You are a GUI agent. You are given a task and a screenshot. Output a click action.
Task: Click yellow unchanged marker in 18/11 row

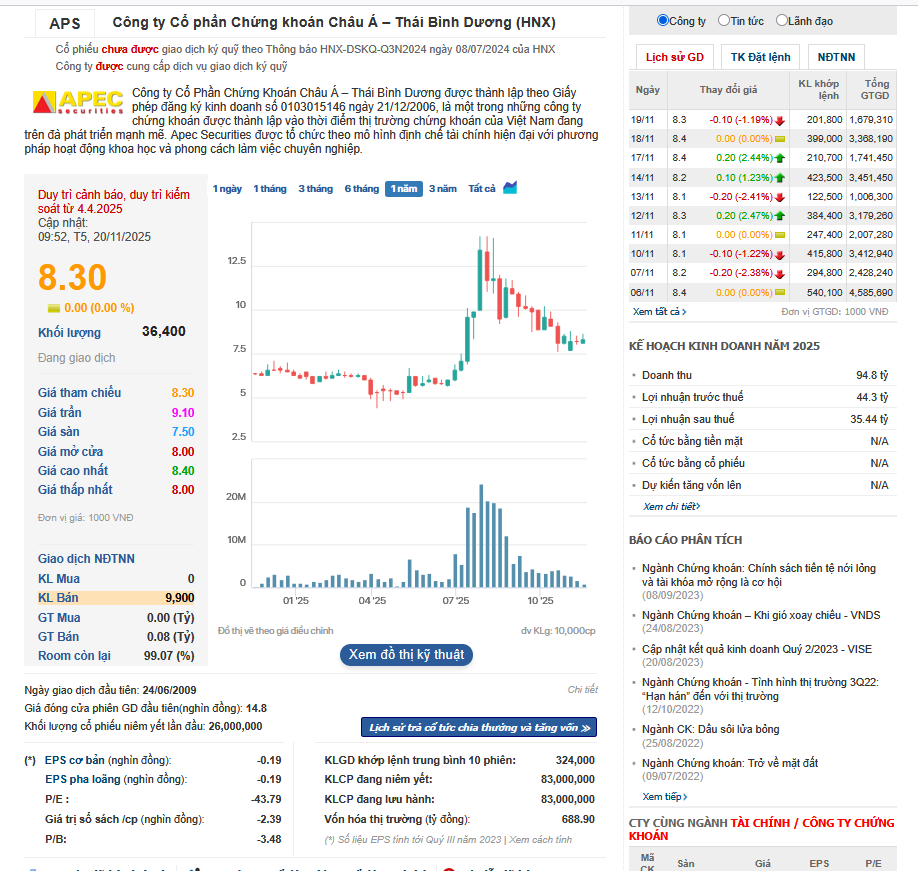[x=780, y=139]
